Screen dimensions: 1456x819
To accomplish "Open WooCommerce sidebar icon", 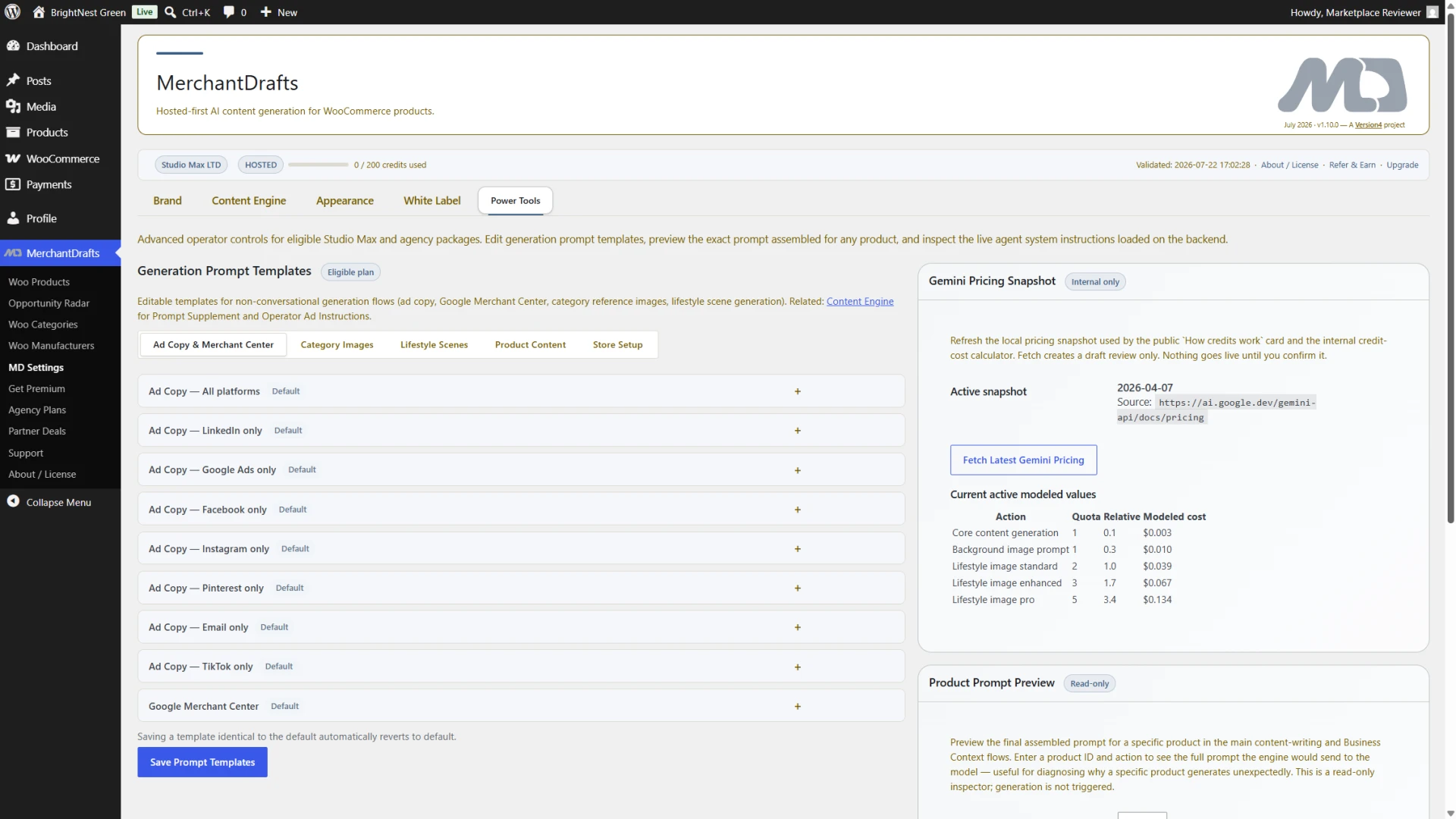I will pos(13,158).
